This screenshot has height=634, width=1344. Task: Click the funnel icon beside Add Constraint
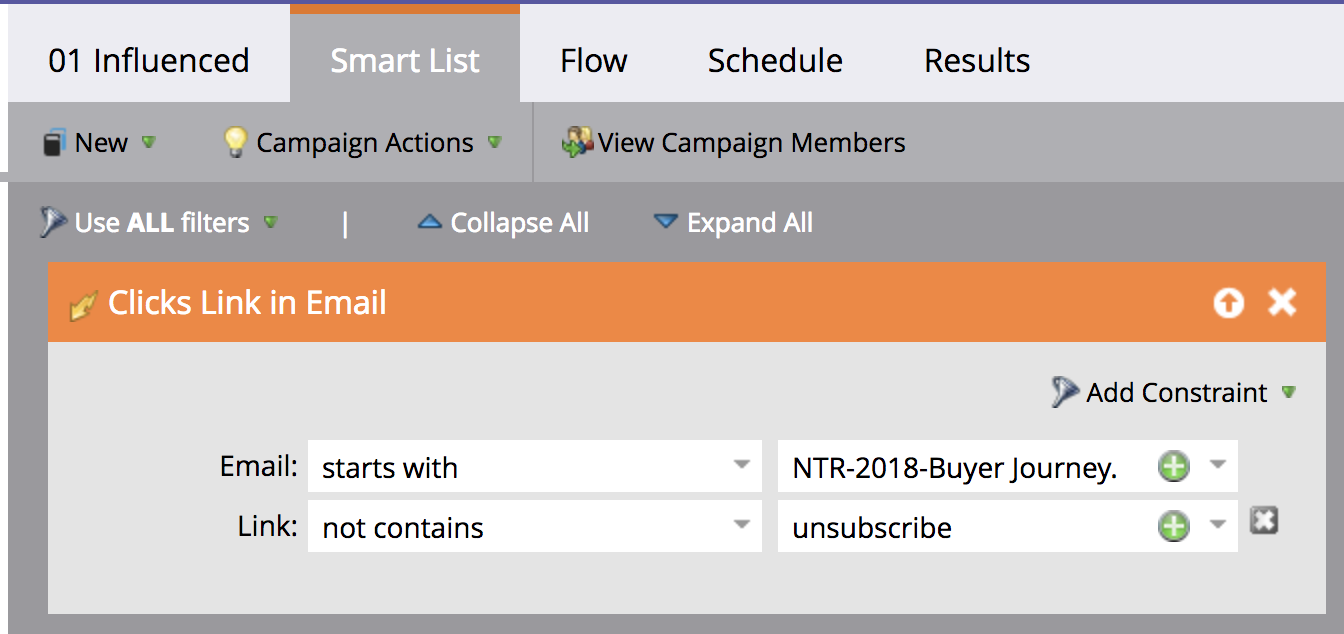click(x=1065, y=391)
